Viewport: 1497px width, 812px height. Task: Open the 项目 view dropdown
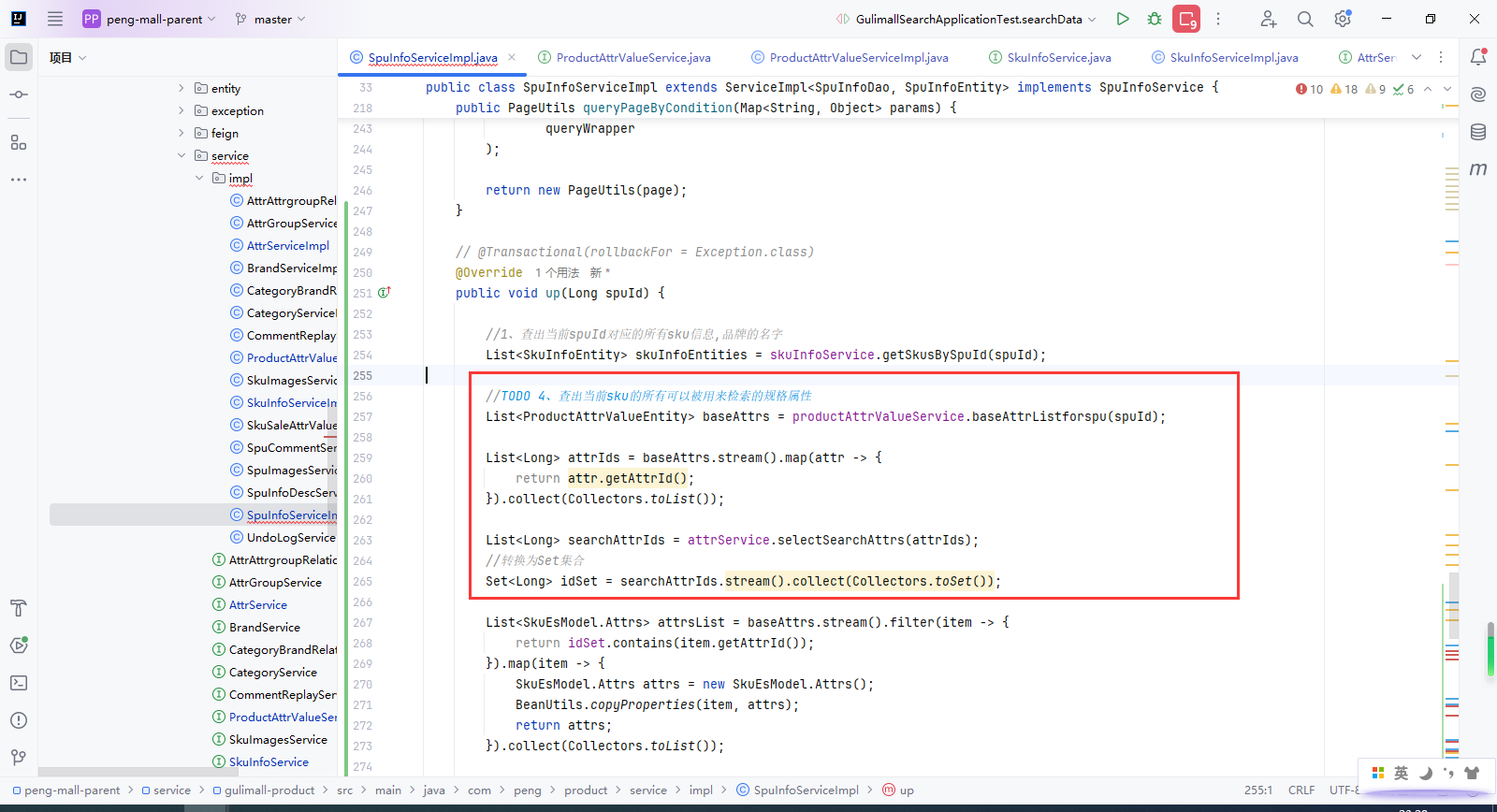click(67, 57)
